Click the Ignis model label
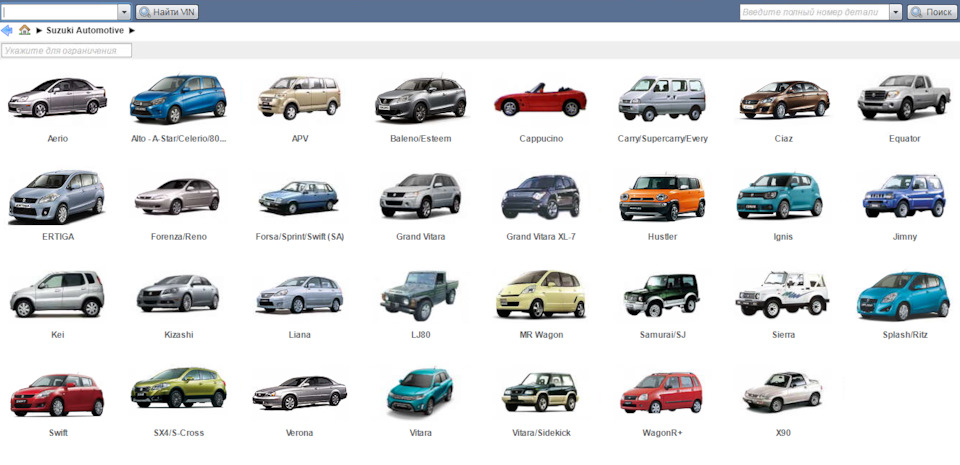The width and height of the screenshot is (960, 465). pyautogui.click(x=783, y=237)
